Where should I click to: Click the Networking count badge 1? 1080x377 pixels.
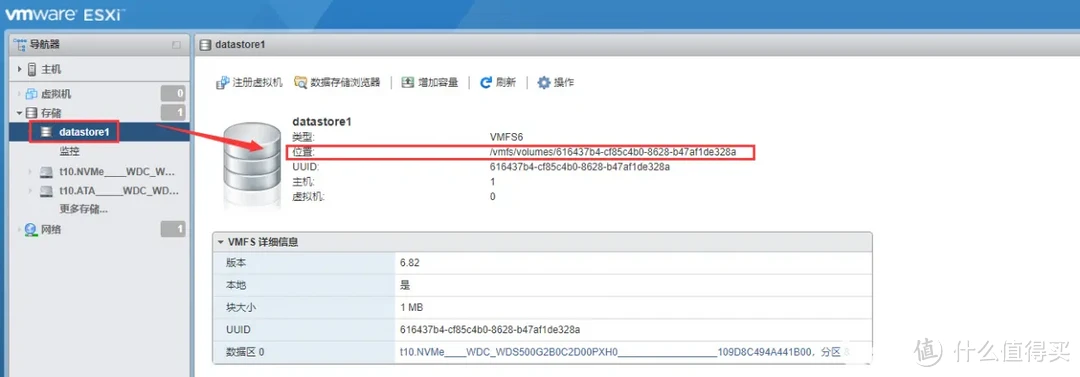pos(173,230)
